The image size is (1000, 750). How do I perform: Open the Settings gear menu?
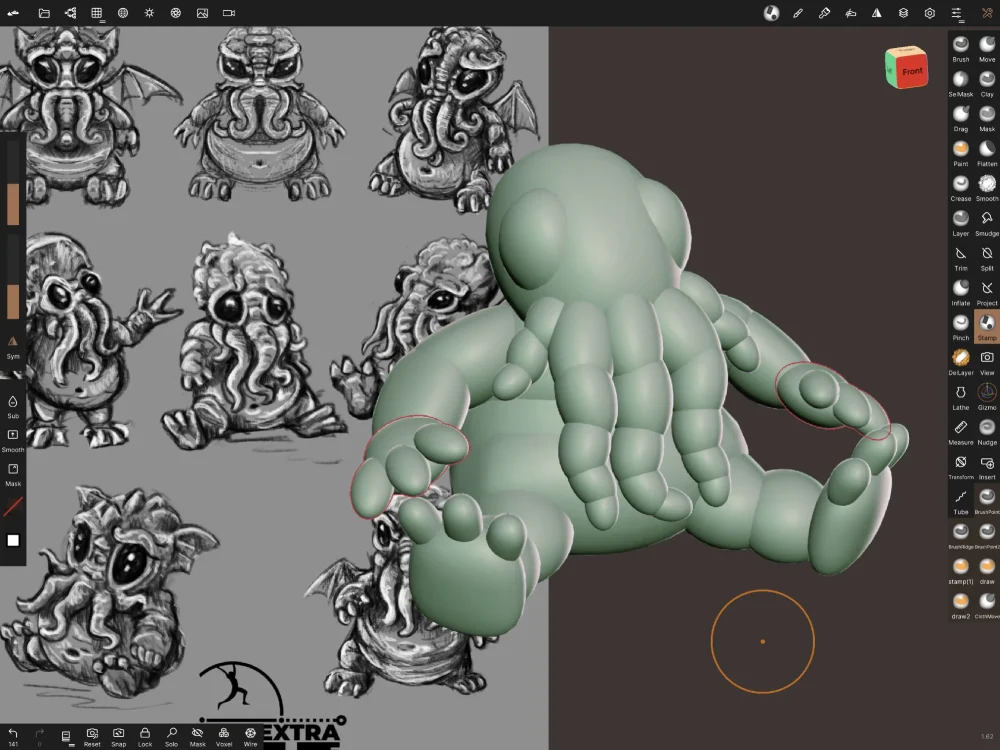pyautogui.click(x=930, y=13)
